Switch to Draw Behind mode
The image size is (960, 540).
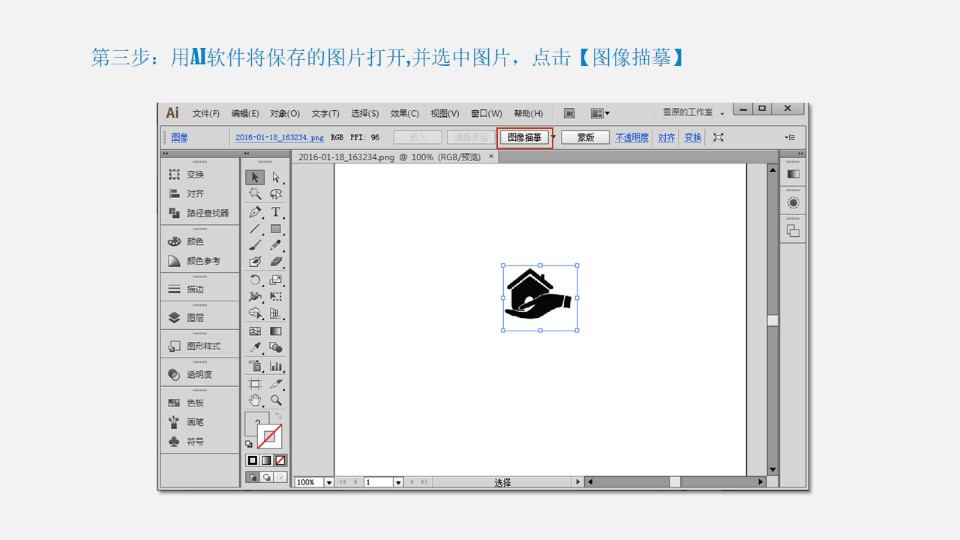point(267,478)
